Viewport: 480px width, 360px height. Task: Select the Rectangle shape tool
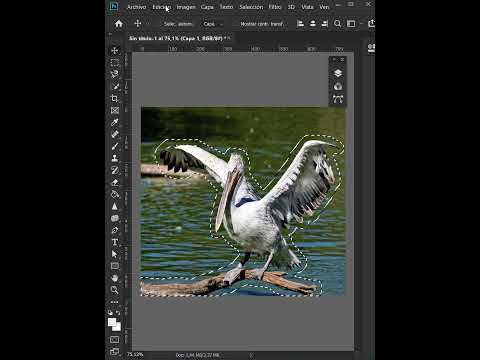pyautogui.click(x=115, y=266)
